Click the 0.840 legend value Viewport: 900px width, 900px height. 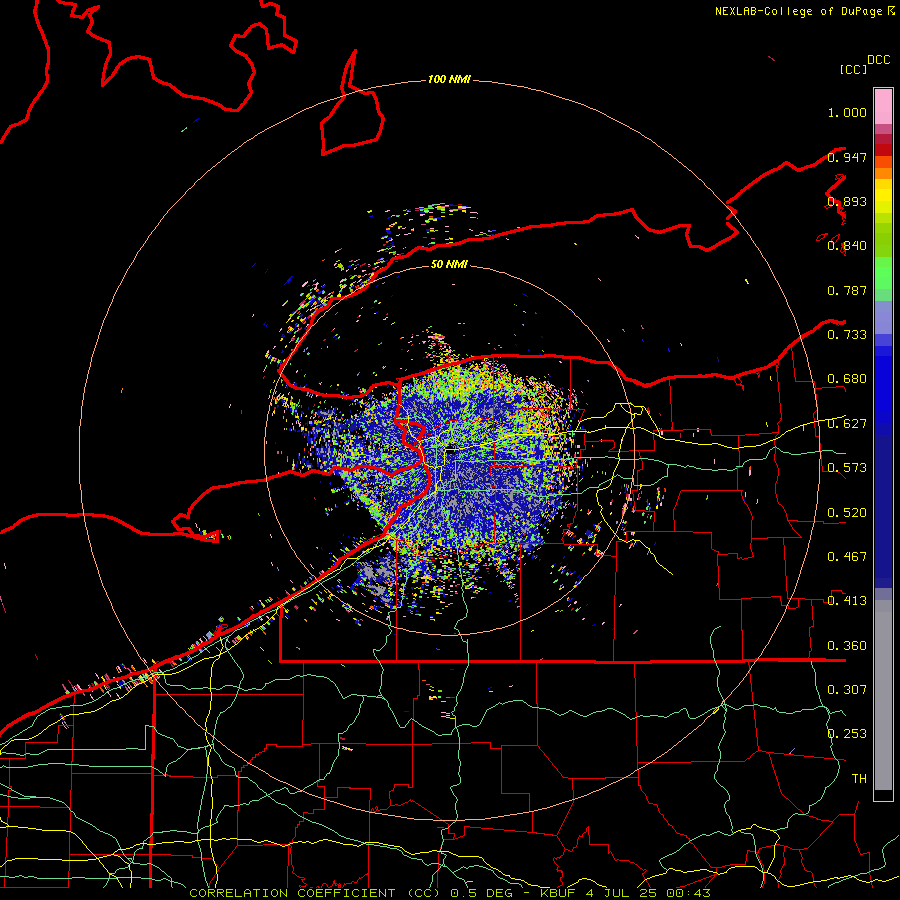pyautogui.click(x=847, y=246)
